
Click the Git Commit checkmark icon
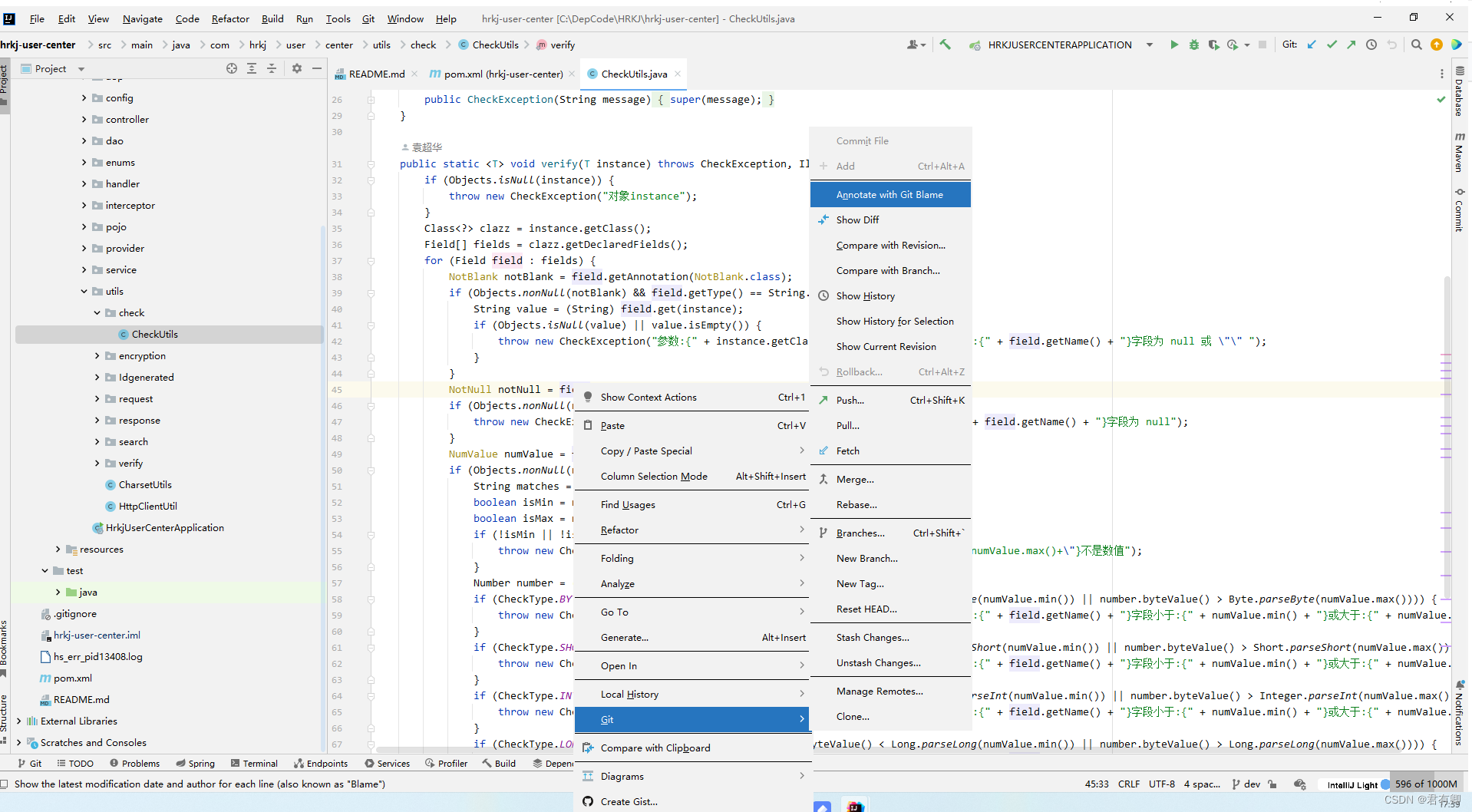(x=1332, y=45)
